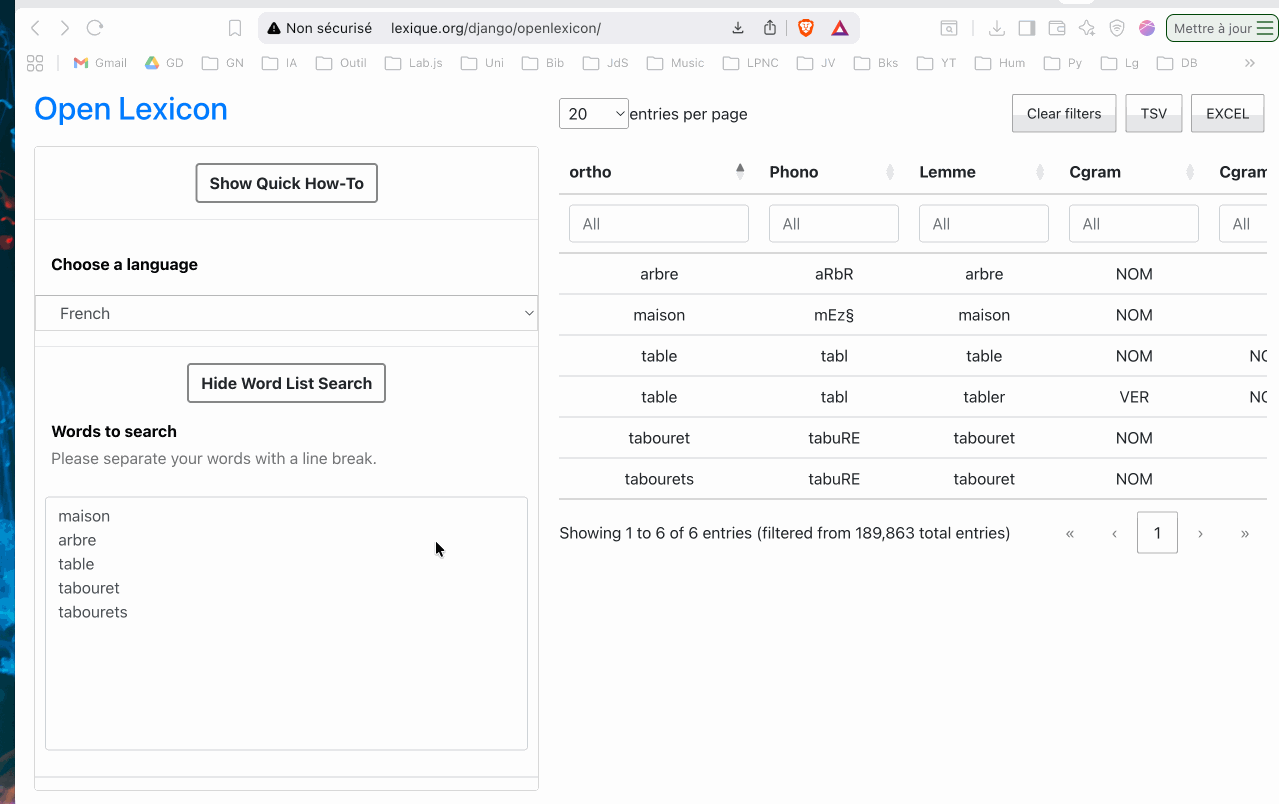Open the Brave Wallet icon
The height and width of the screenshot is (804, 1279).
pyautogui.click(x=1057, y=28)
